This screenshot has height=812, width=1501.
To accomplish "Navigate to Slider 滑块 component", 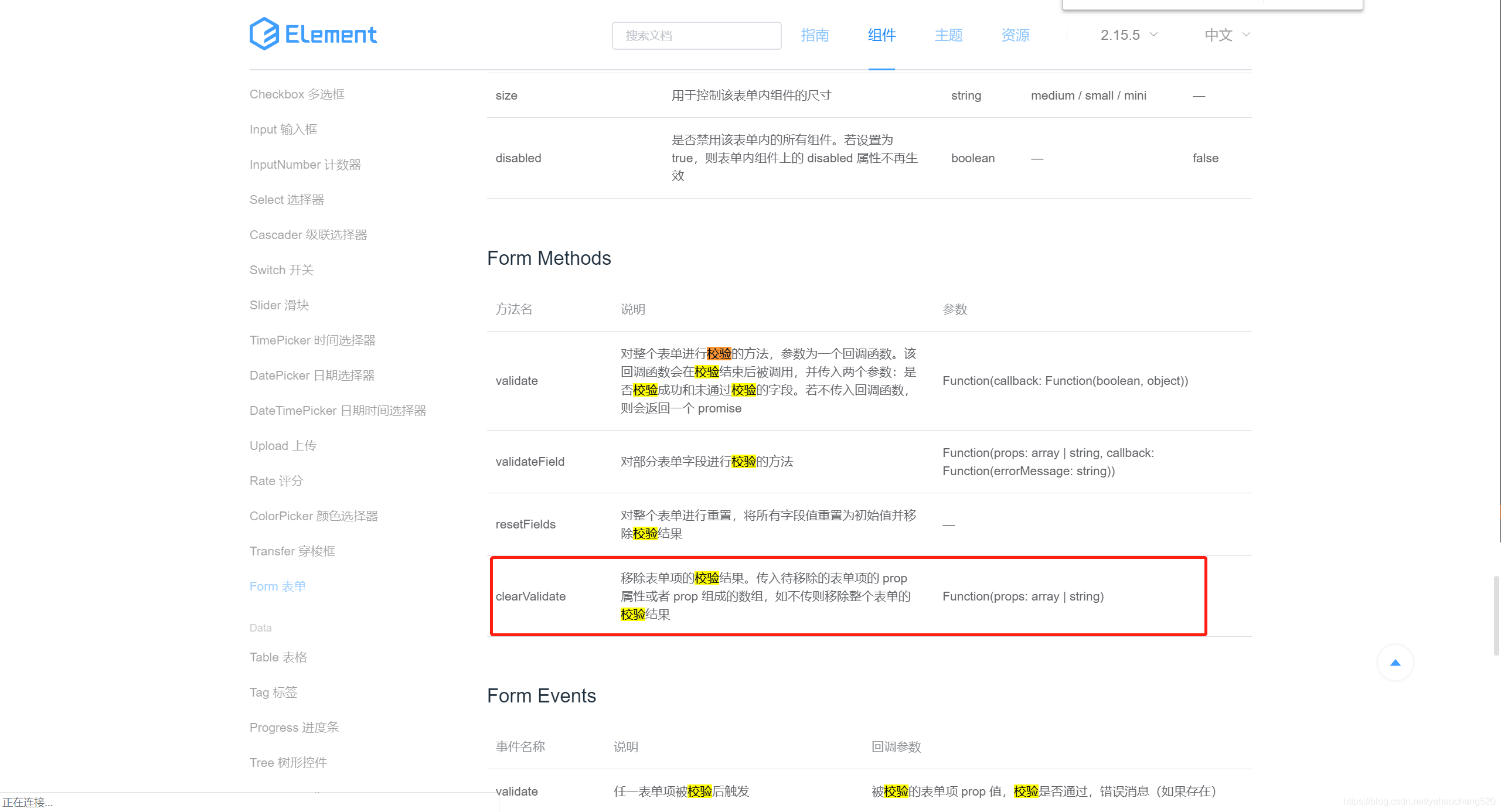I will [x=278, y=305].
